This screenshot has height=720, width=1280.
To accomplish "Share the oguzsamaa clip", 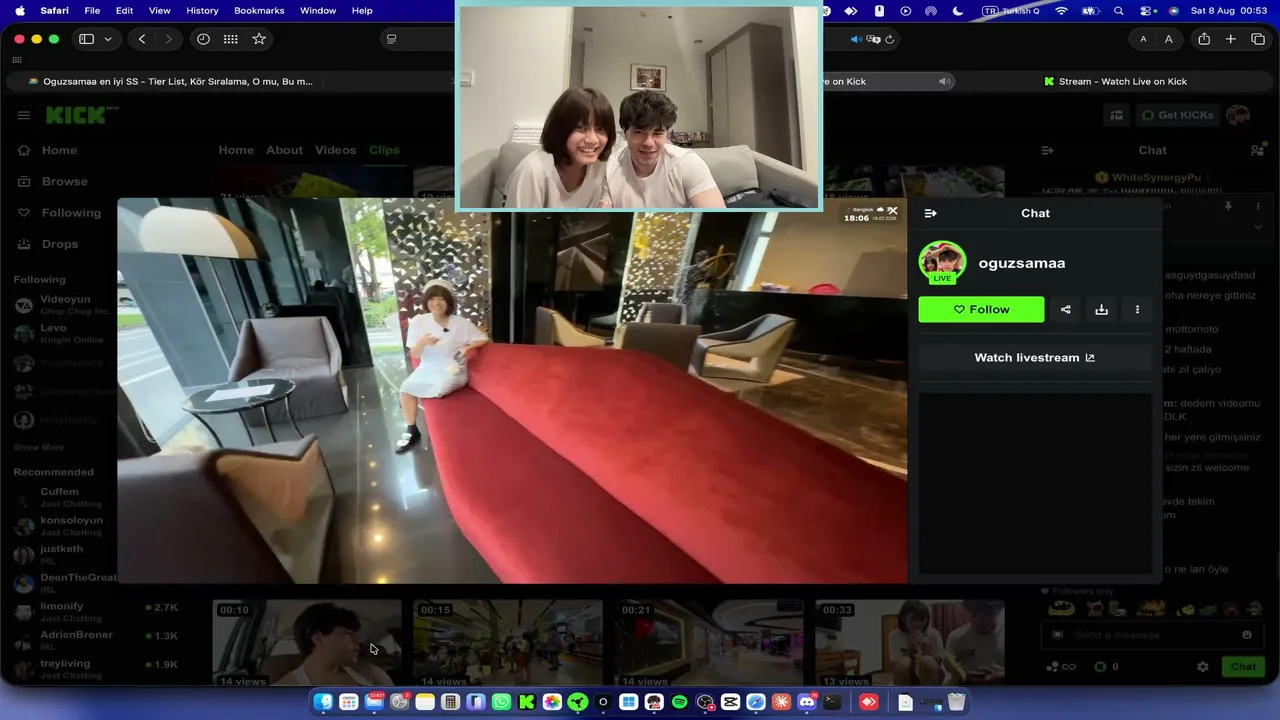I will [1066, 310].
